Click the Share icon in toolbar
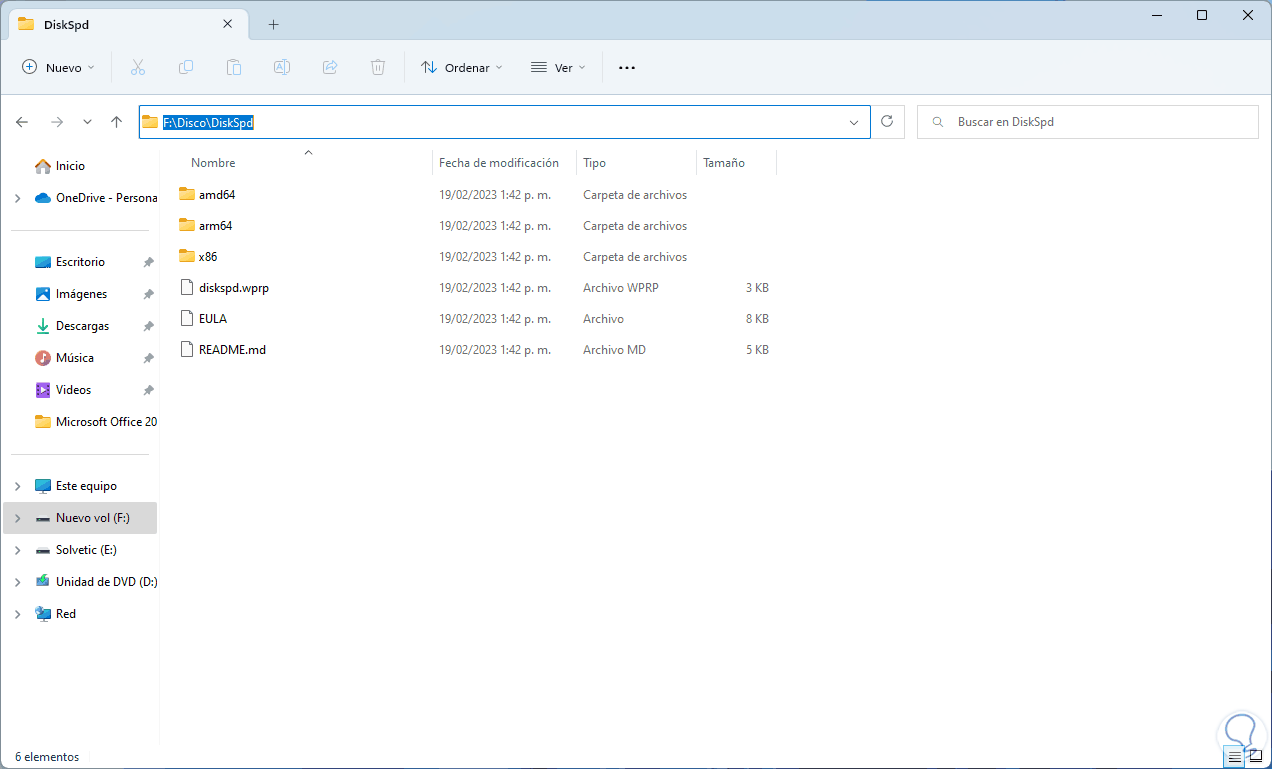1272x769 pixels. (x=330, y=67)
